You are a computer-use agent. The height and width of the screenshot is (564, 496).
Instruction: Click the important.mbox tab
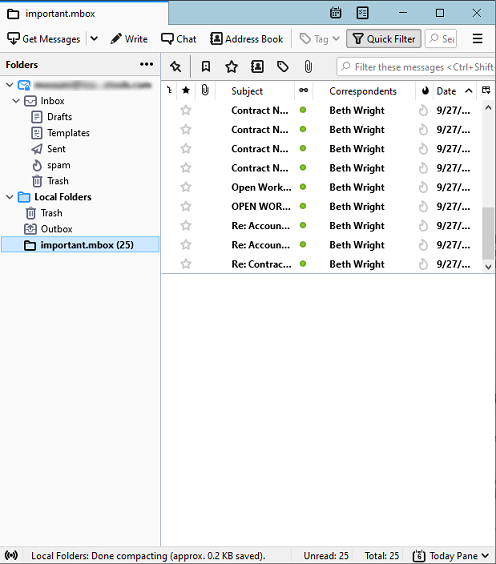(84, 14)
